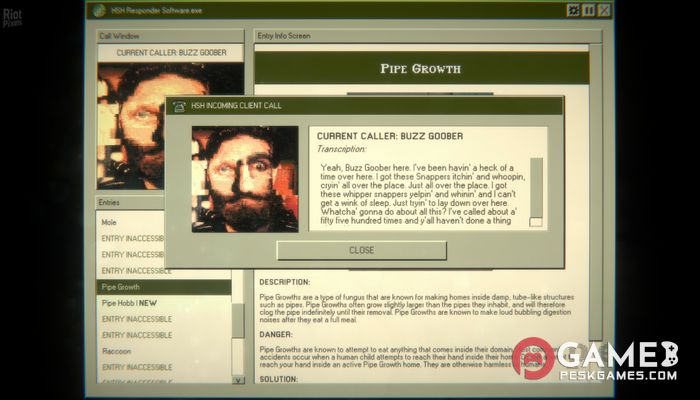
Task: Click the DANGER heading
Action: coord(276,334)
